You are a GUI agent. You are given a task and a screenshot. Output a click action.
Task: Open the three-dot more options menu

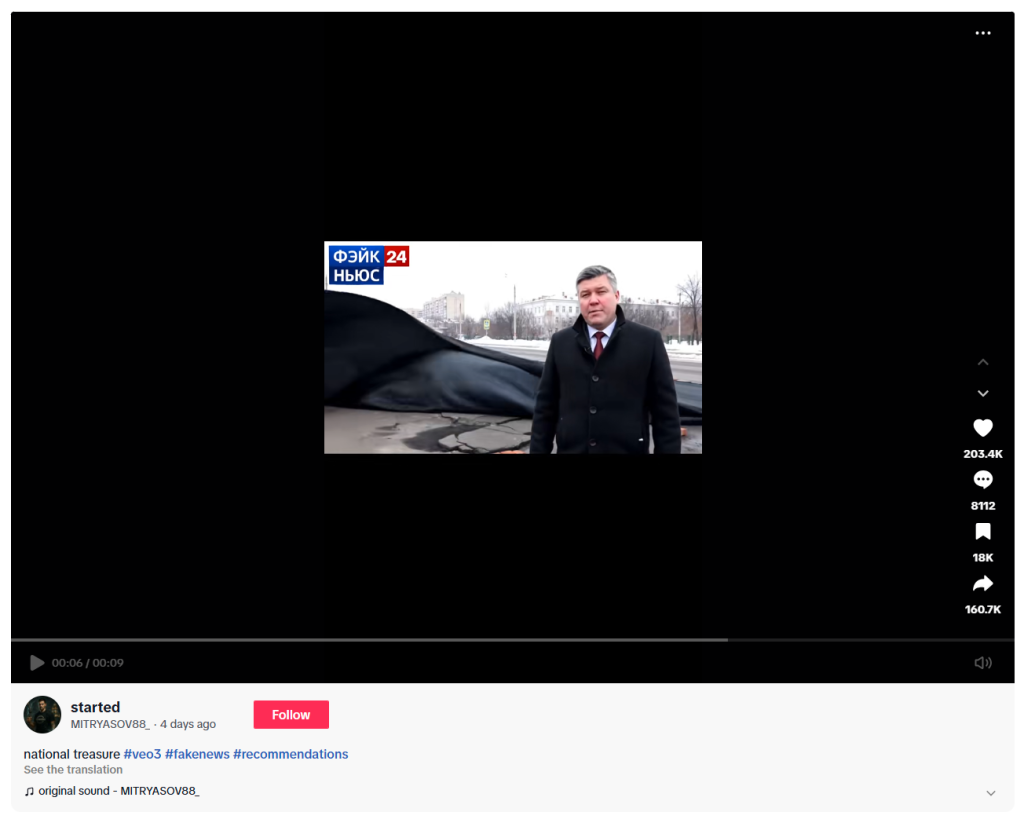(982, 33)
